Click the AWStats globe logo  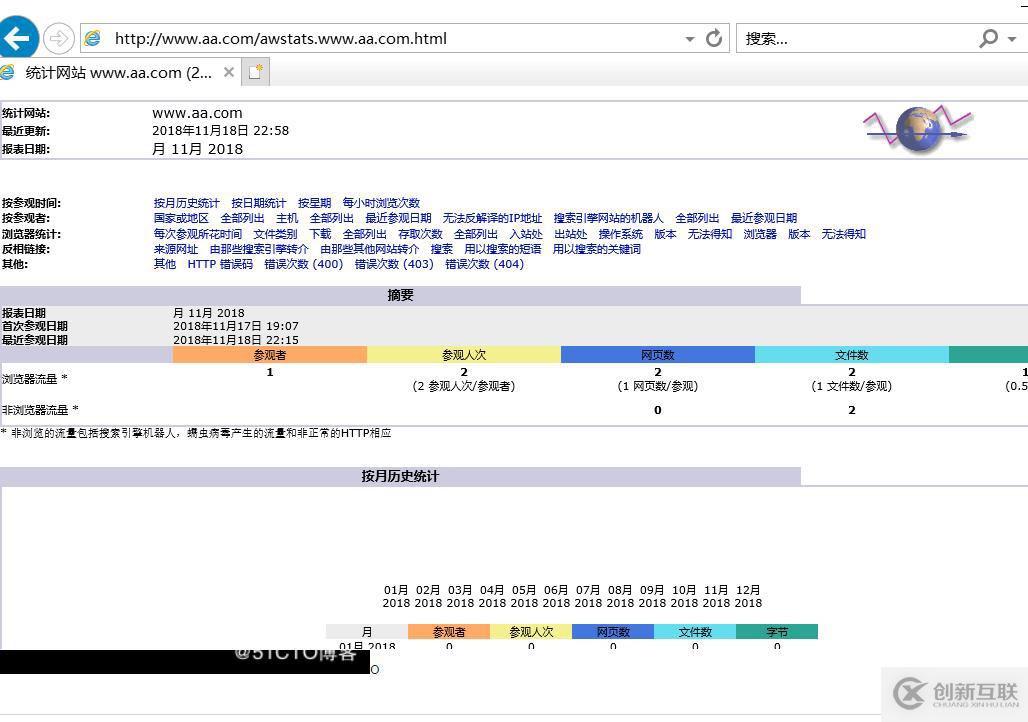tap(917, 129)
